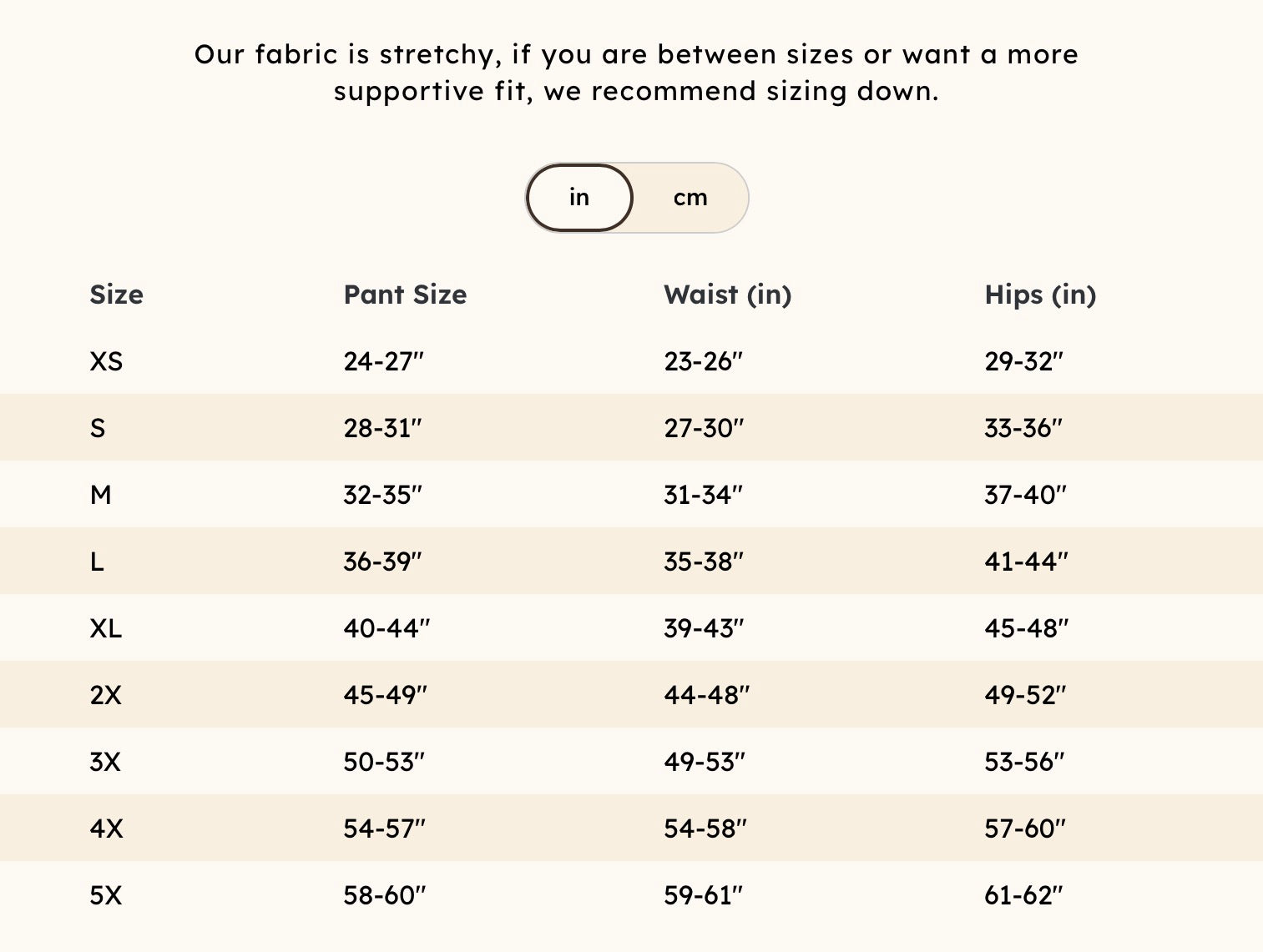Select the 5X size row label
Viewport: 1263px width, 952px height.
tap(105, 895)
